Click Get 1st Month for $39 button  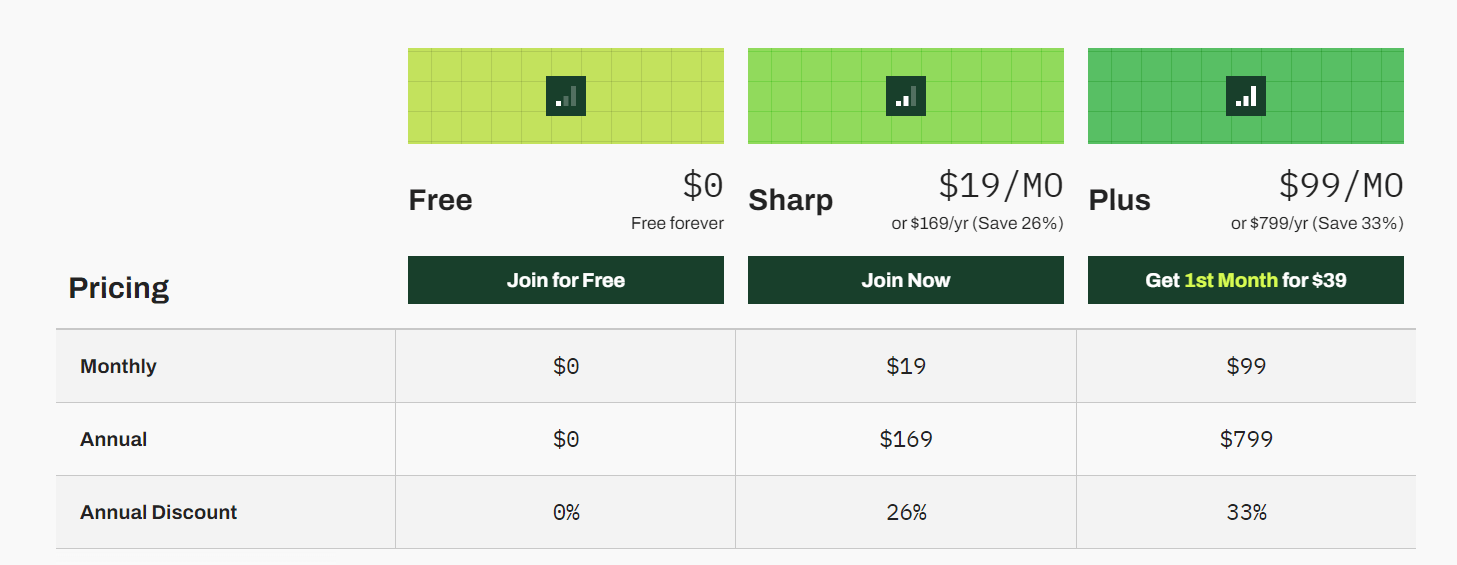[x=1246, y=280]
